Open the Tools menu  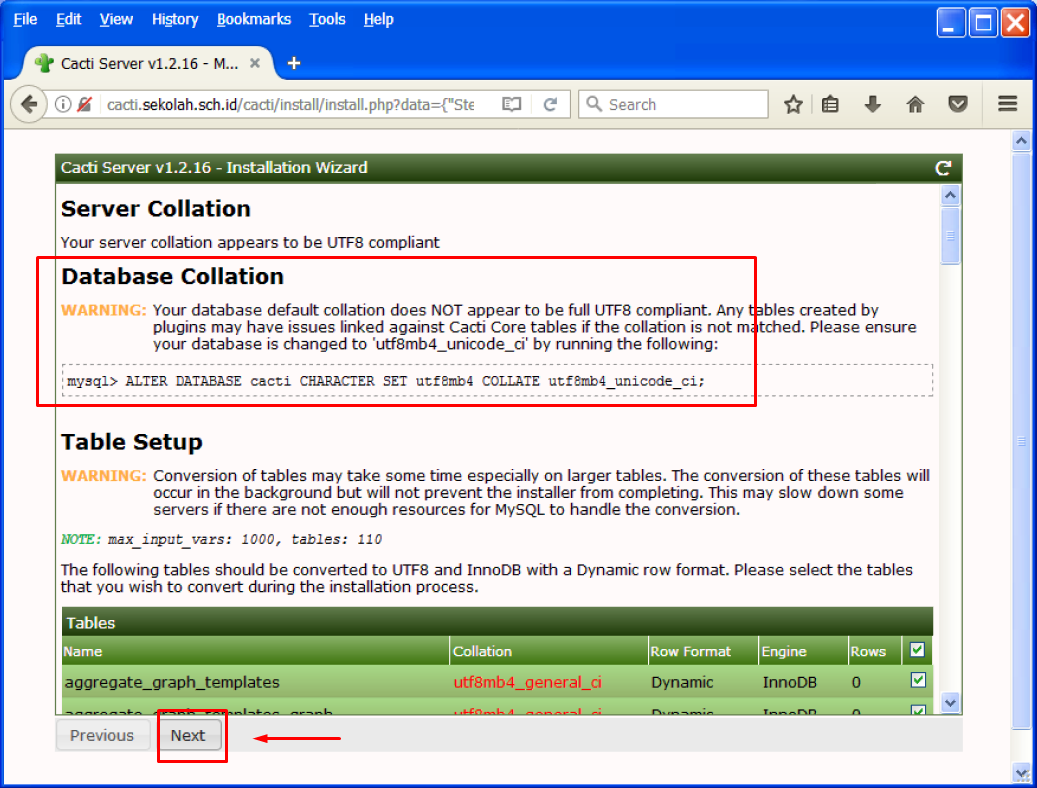(x=327, y=19)
